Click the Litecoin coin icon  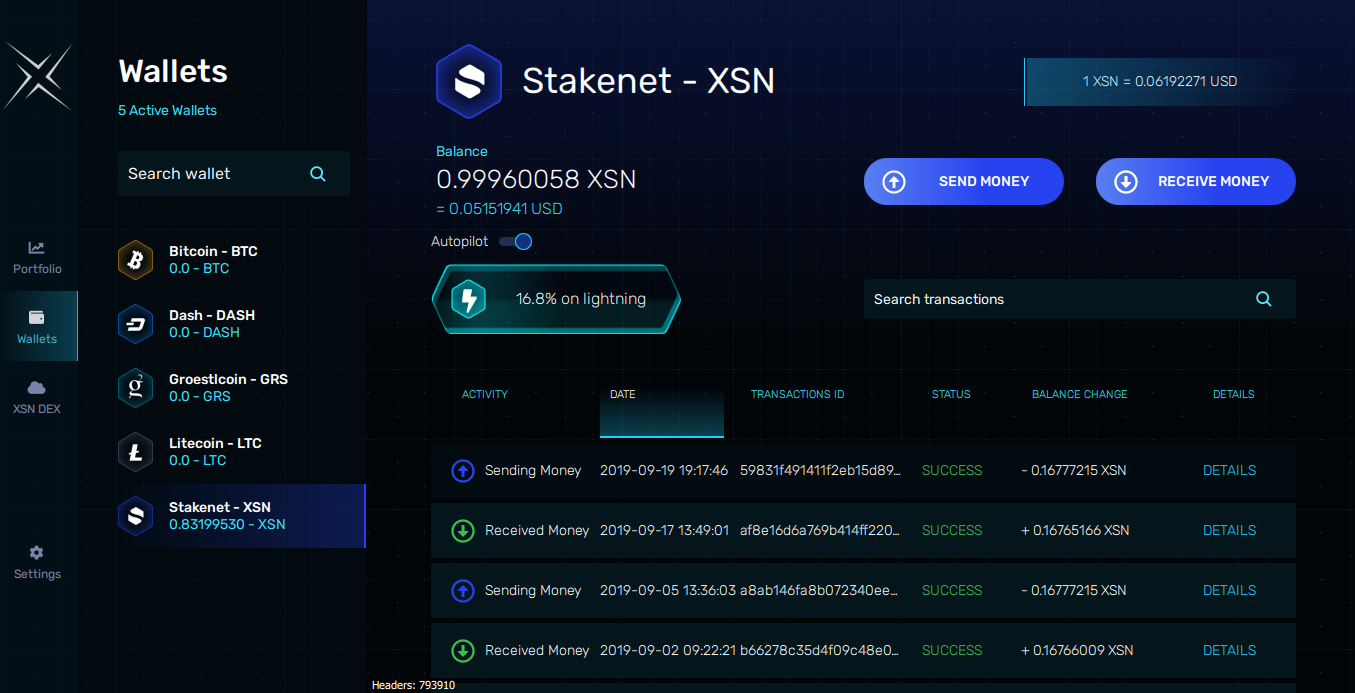(x=135, y=452)
